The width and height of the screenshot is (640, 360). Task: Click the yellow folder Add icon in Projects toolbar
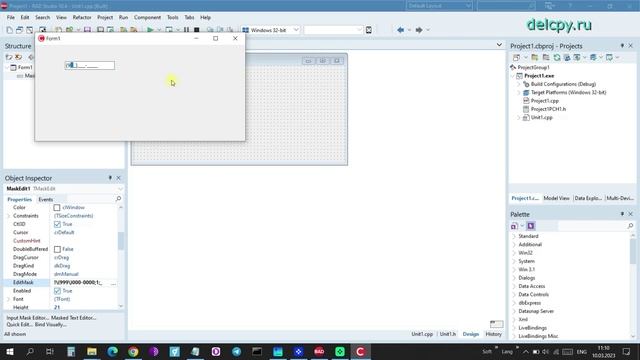(535, 58)
